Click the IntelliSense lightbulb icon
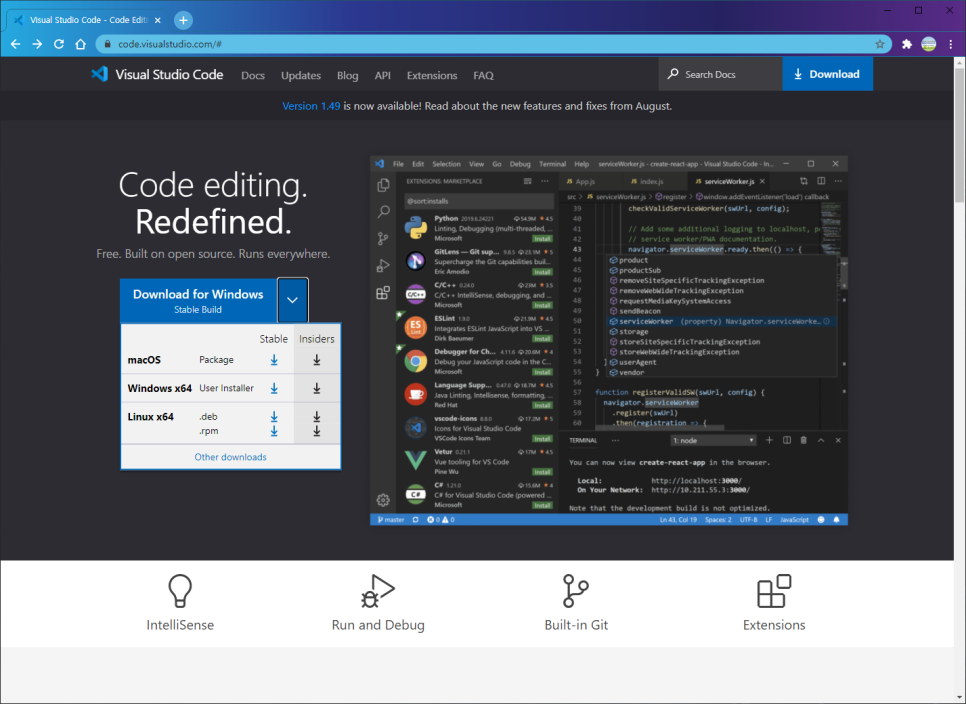This screenshot has width=966, height=704. [x=180, y=591]
